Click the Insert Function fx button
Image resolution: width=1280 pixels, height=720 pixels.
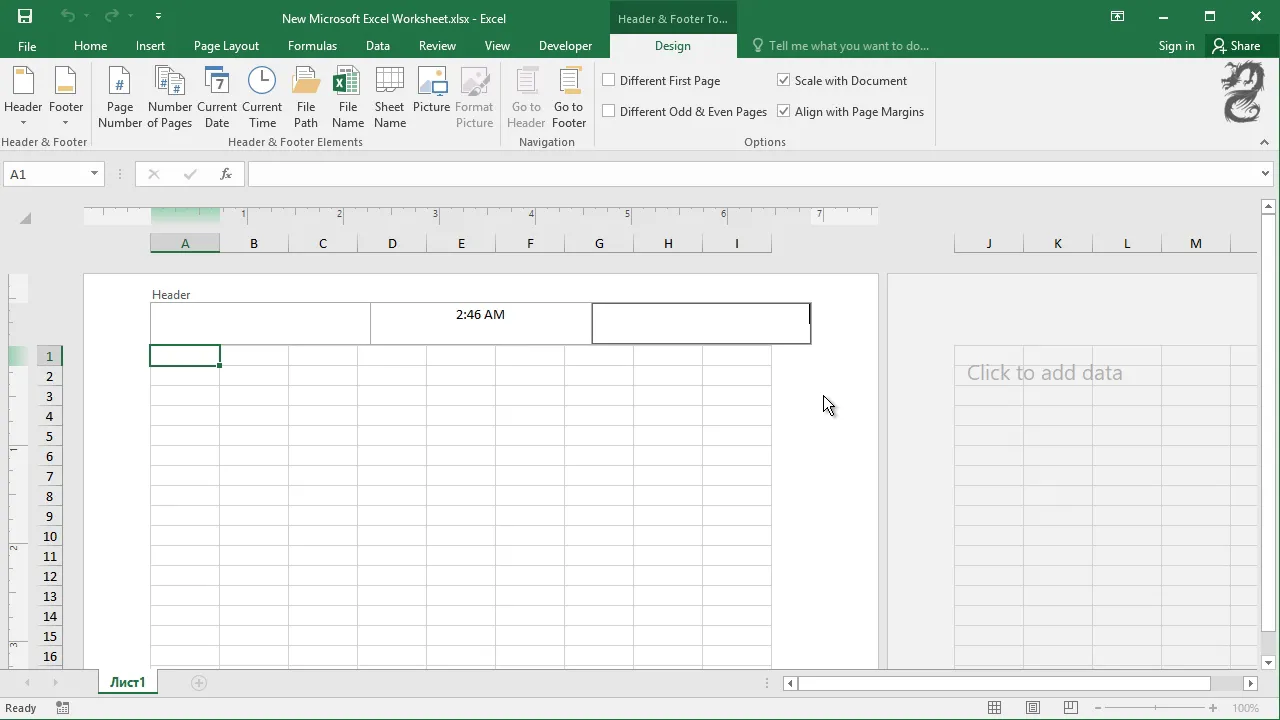point(226,174)
